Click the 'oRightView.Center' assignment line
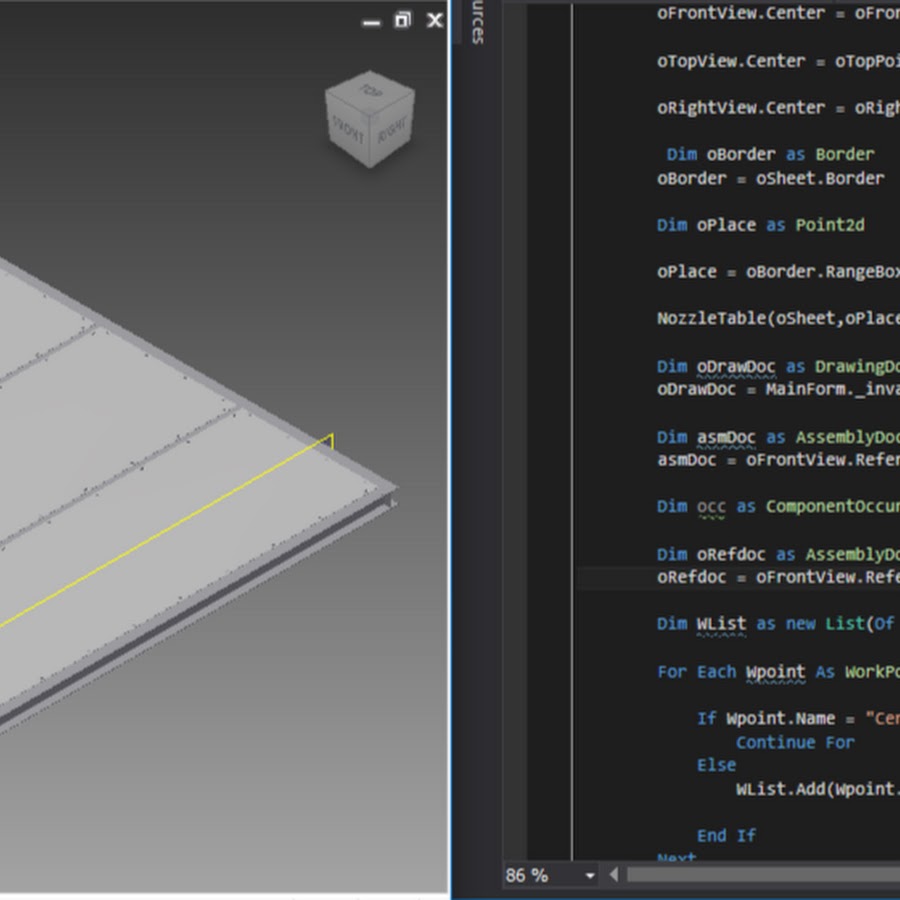 (778, 108)
